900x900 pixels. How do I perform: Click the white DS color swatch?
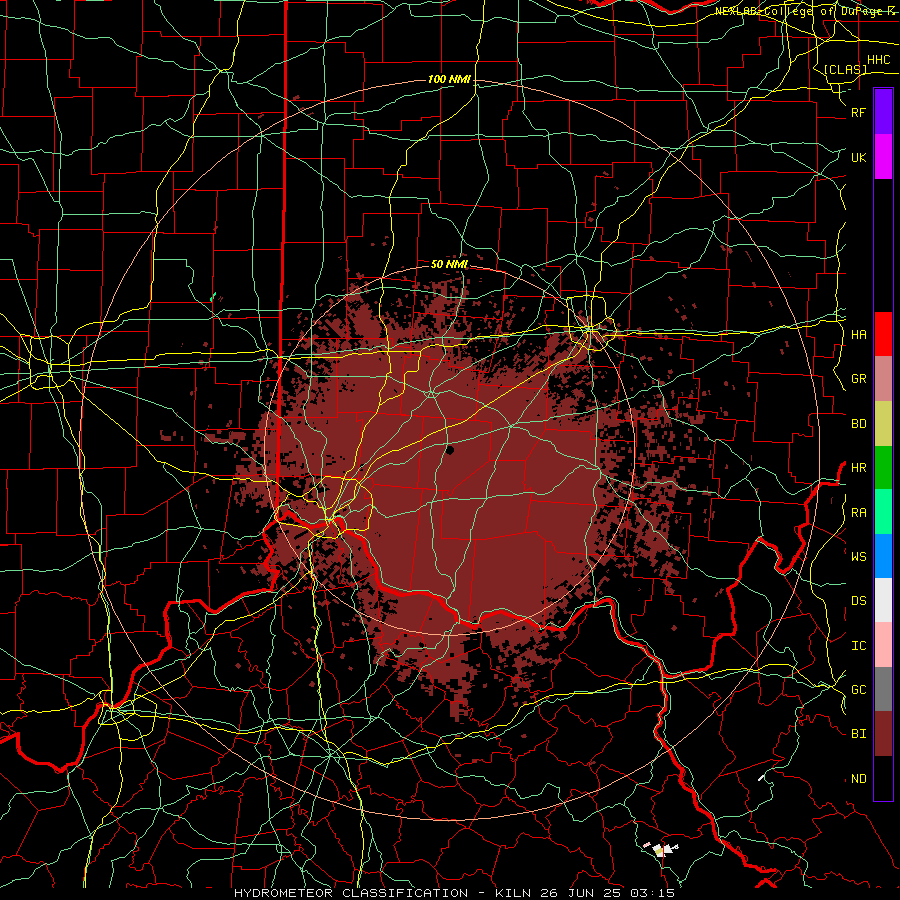[x=883, y=600]
